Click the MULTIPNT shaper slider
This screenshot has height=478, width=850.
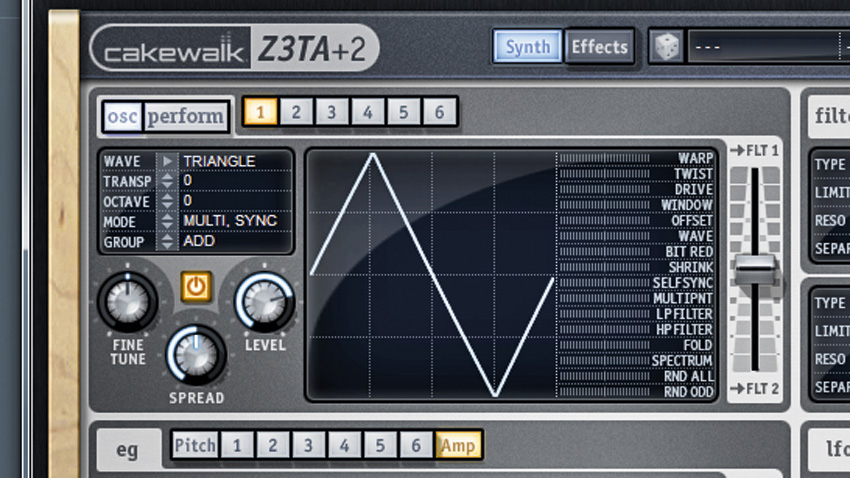pos(604,298)
